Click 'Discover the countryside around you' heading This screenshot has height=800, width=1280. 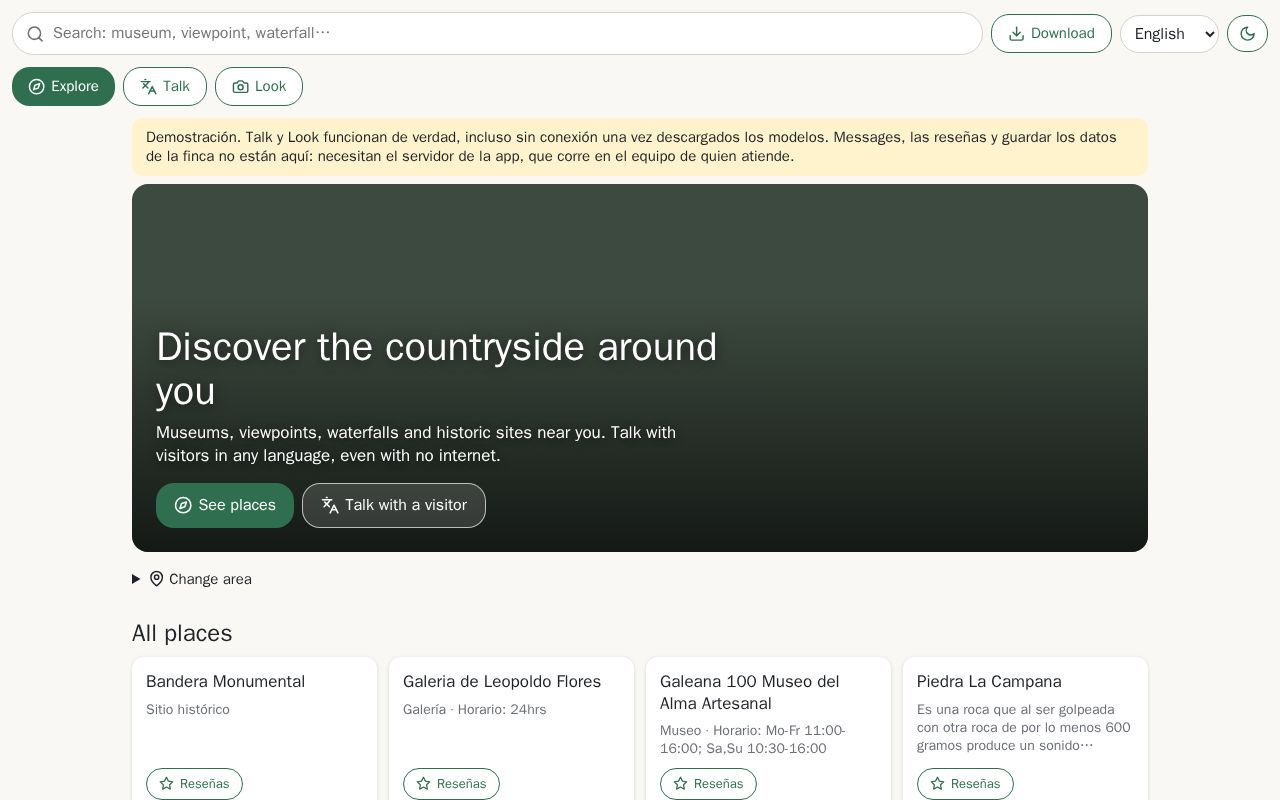click(437, 369)
